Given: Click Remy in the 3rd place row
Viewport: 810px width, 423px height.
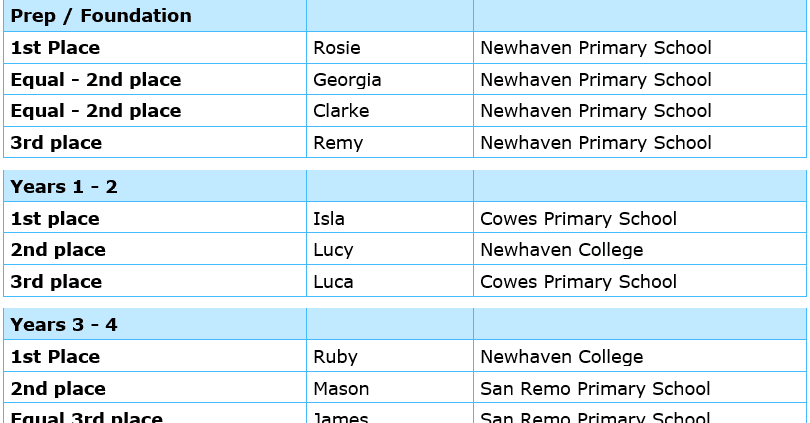Looking at the screenshot, I should coord(338,143).
